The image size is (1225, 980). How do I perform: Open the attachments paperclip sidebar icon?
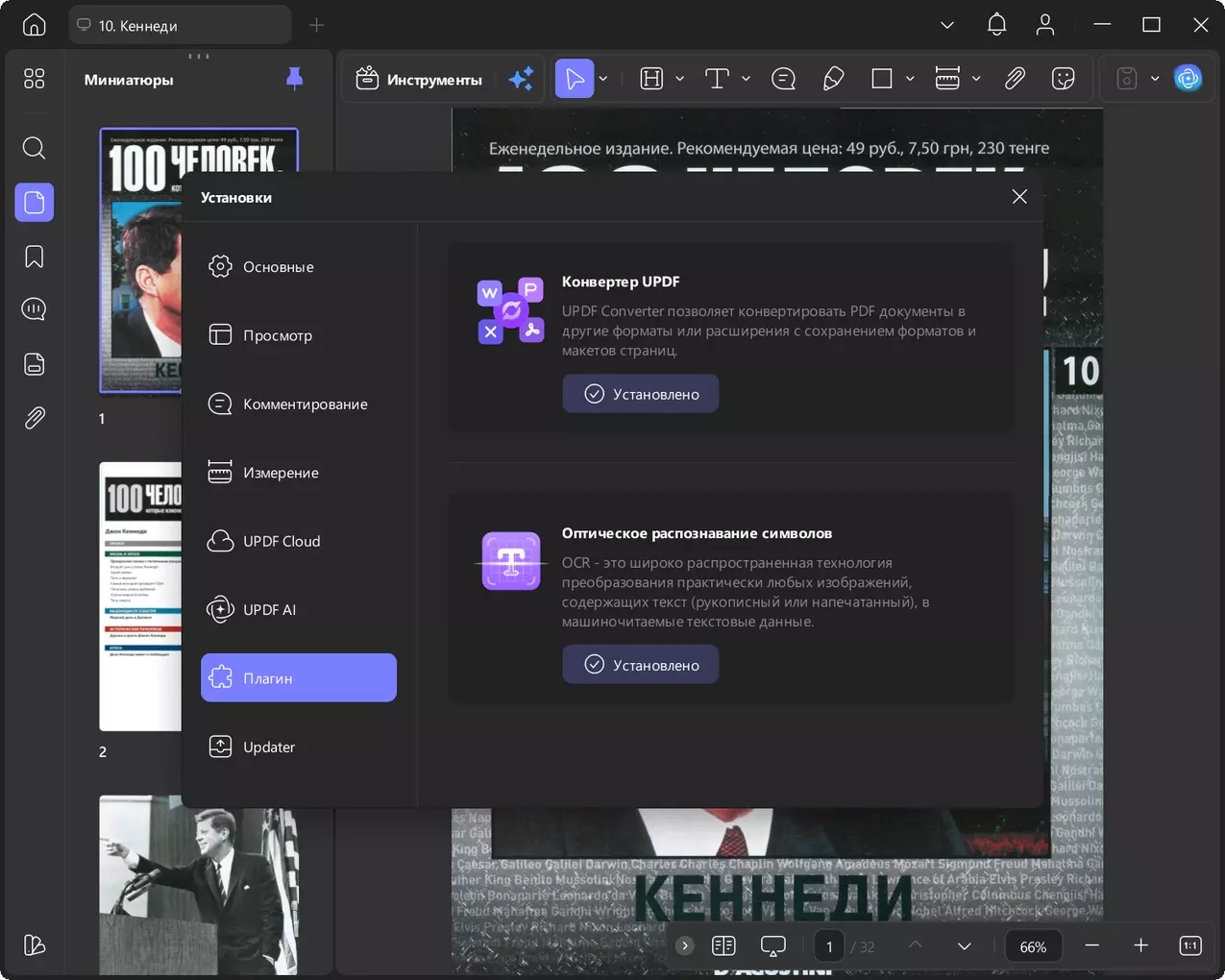(34, 418)
